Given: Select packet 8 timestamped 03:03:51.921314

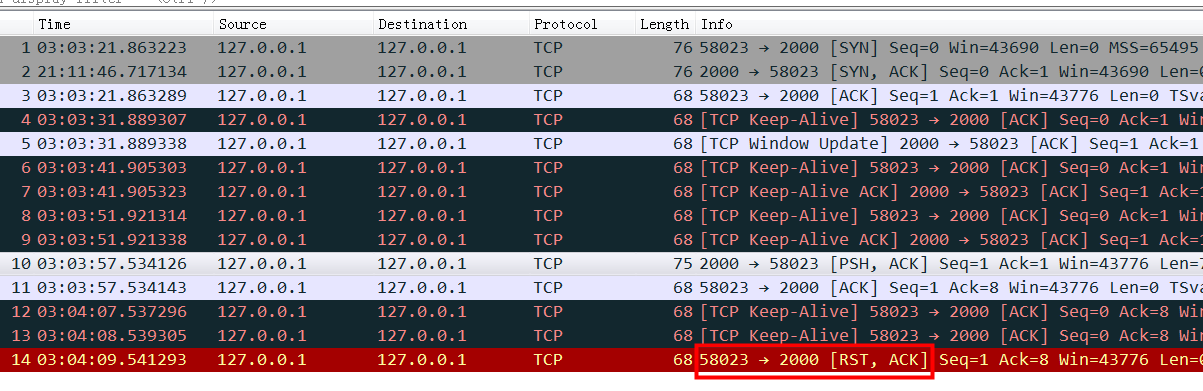Looking at the screenshot, I should coord(601,216).
